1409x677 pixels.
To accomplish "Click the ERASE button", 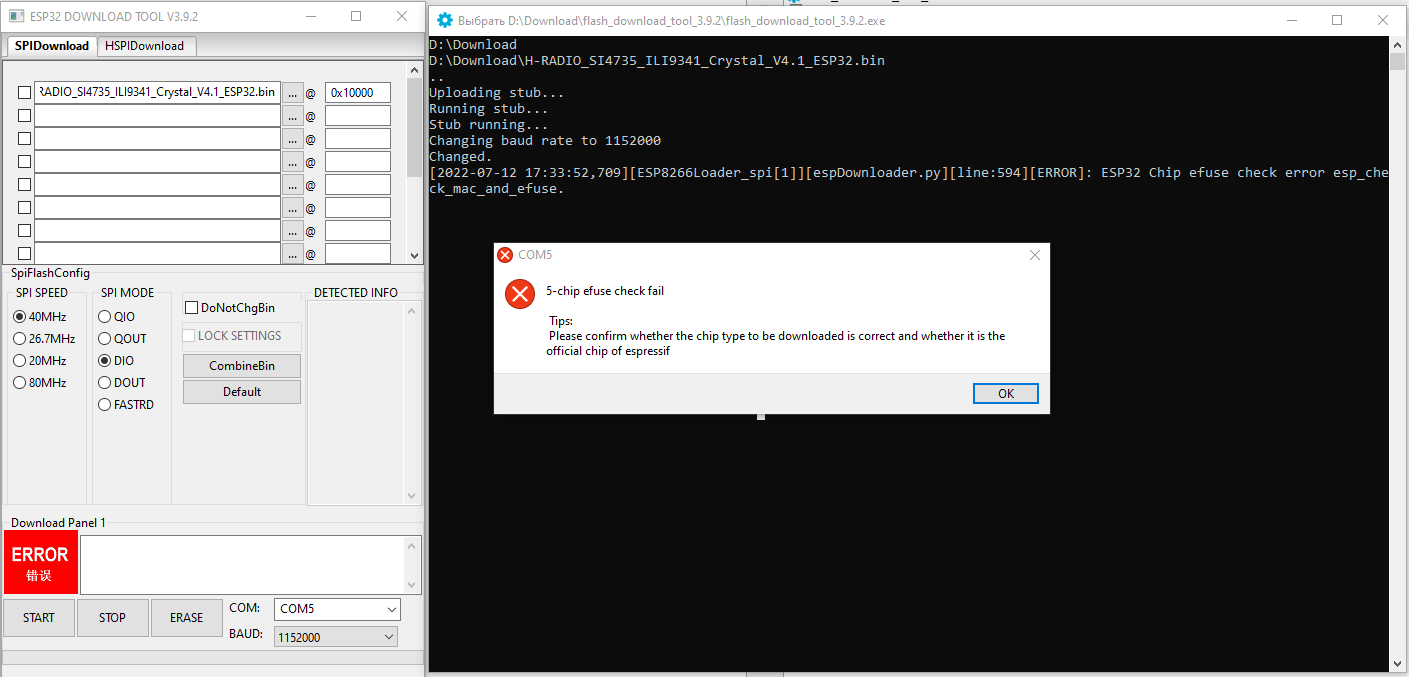I will coord(187,618).
